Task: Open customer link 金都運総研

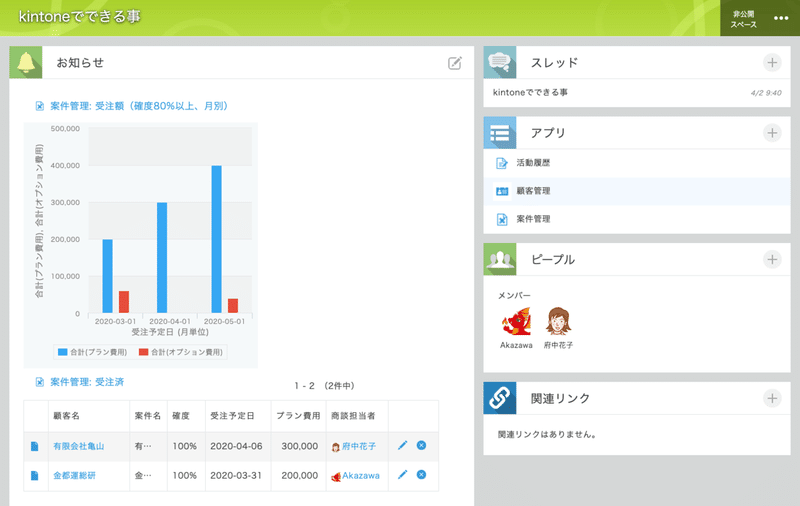Action: (x=74, y=475)
